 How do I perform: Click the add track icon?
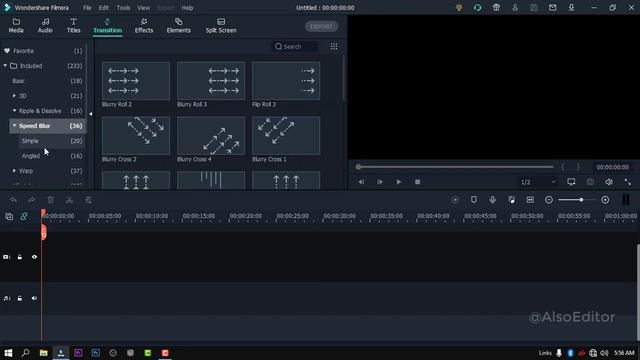click(9, 216)
